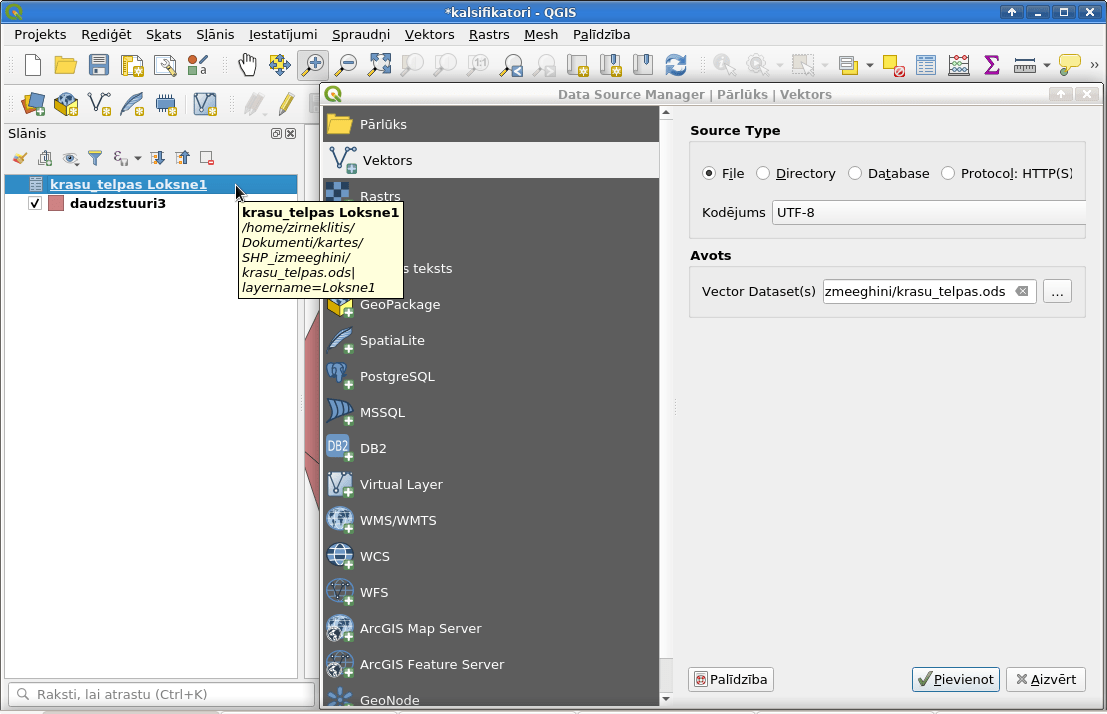This screenshot has height=714, width=1107.
Task: Collapse all layers icon in Slānis panel
Action: point(182,158)
